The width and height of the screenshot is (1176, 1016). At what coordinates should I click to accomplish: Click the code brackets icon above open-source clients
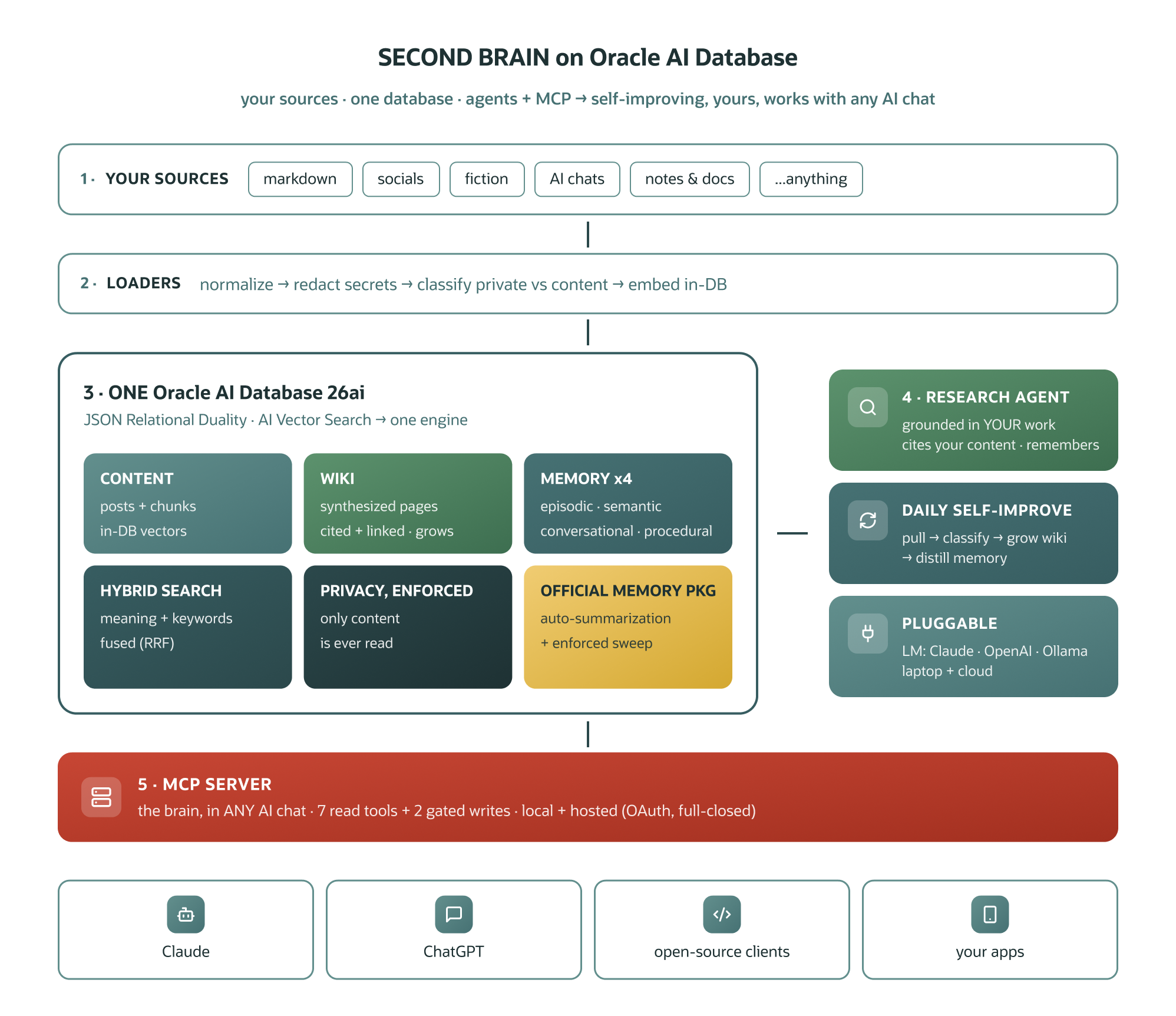(x=722, y=915)
